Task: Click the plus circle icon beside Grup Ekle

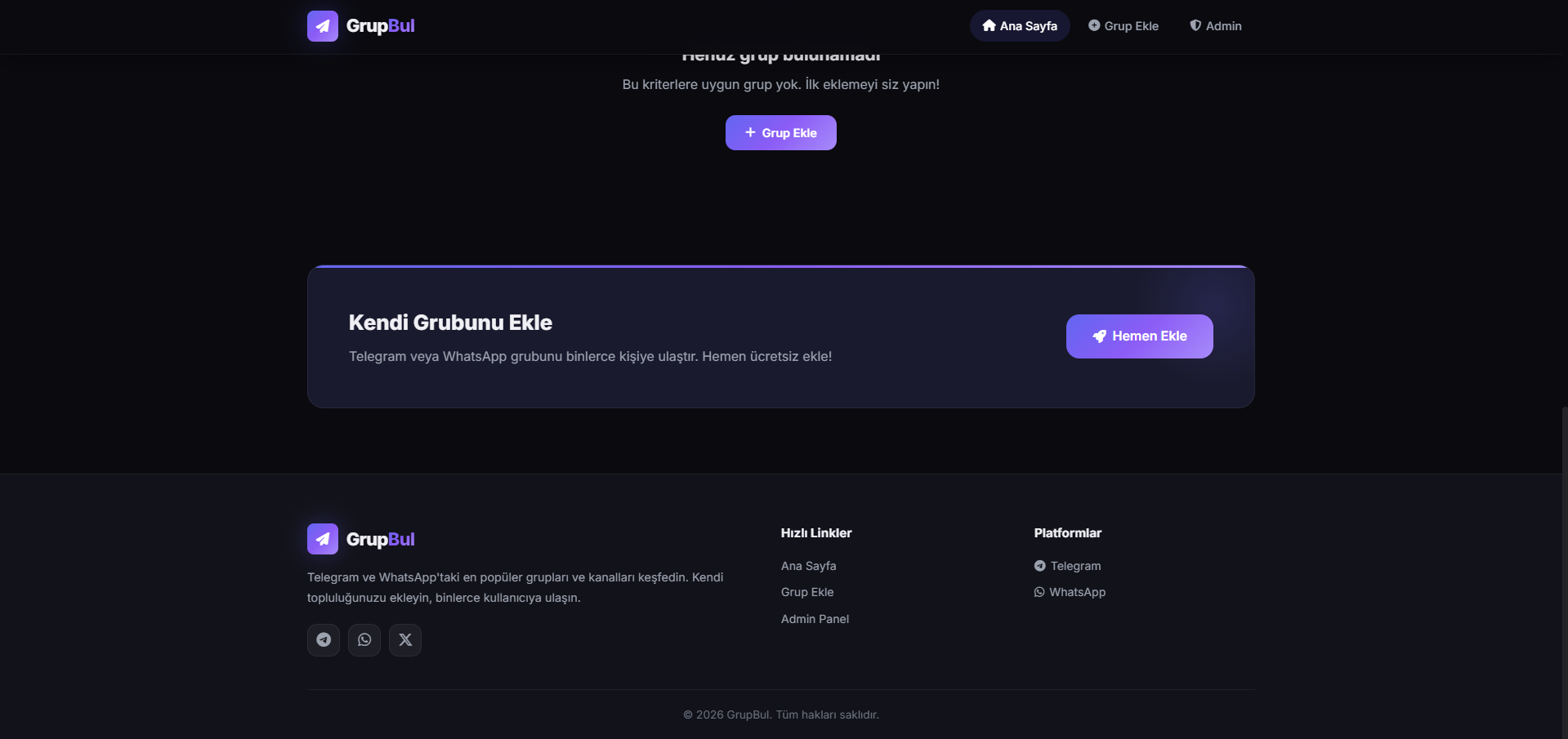Action: coord(1094,26)
